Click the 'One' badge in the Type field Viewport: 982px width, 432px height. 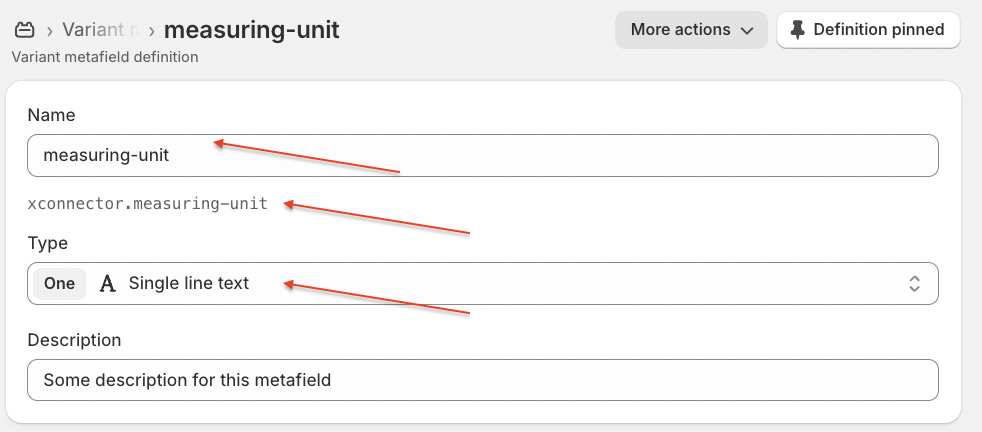(60, 283)
